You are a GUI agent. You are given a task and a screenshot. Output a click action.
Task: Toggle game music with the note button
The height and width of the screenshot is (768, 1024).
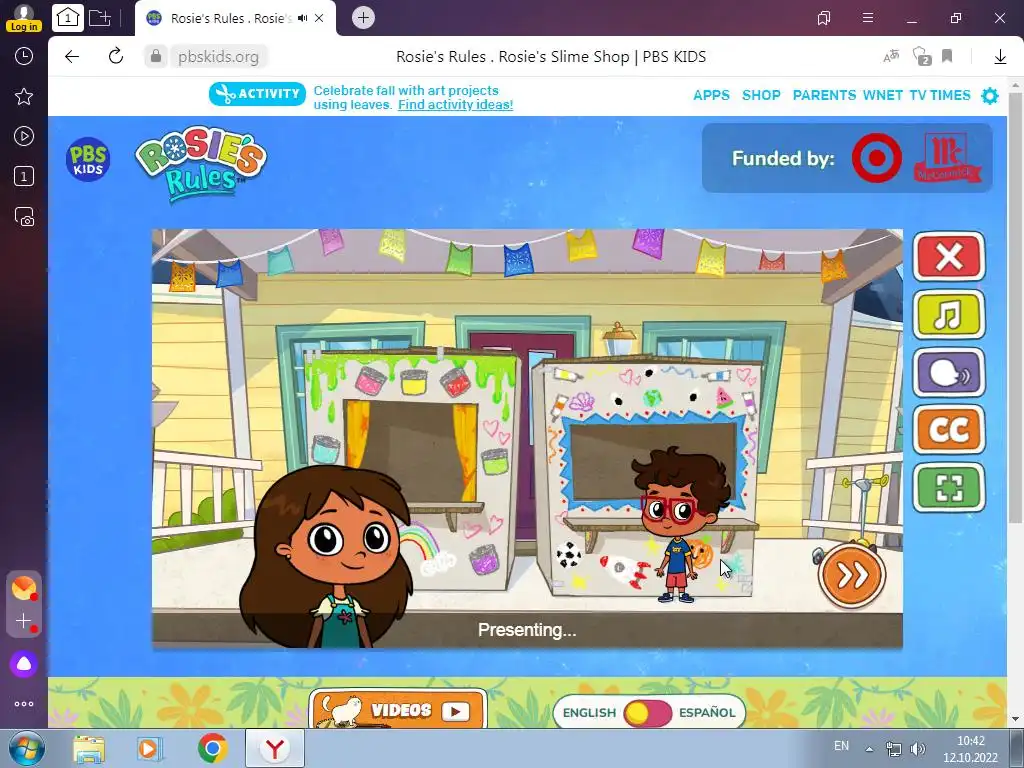(948, 315)
